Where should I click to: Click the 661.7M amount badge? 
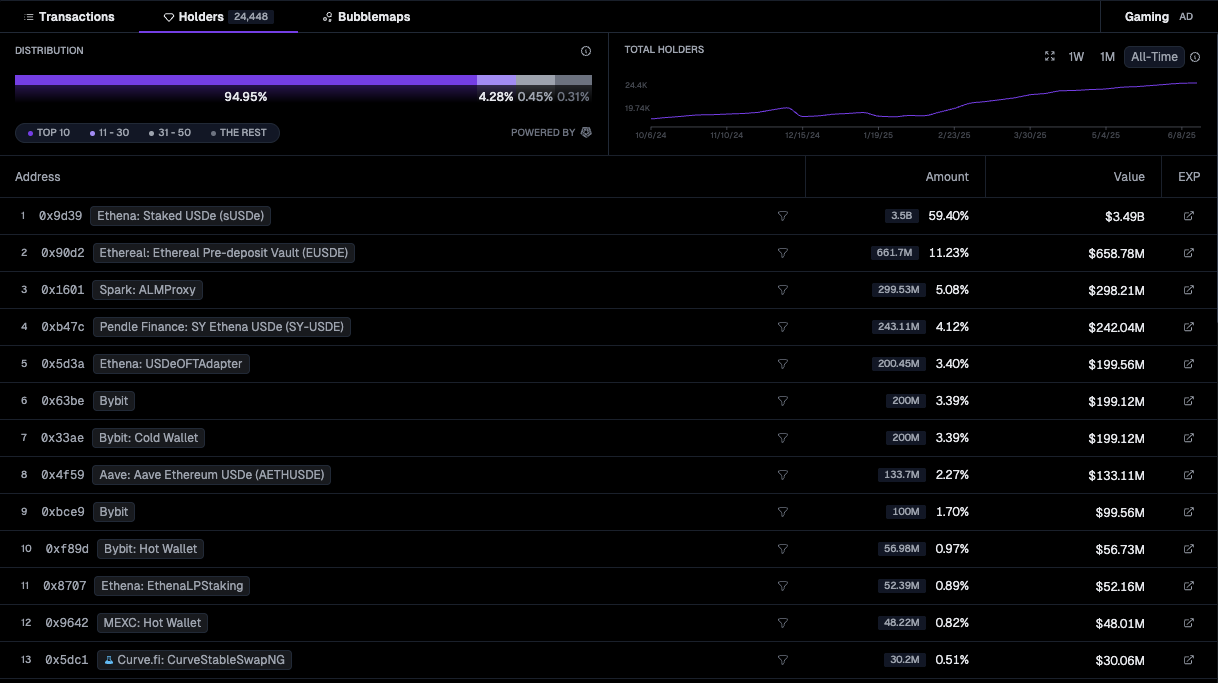pyautogui.click(x=894, y=253)
